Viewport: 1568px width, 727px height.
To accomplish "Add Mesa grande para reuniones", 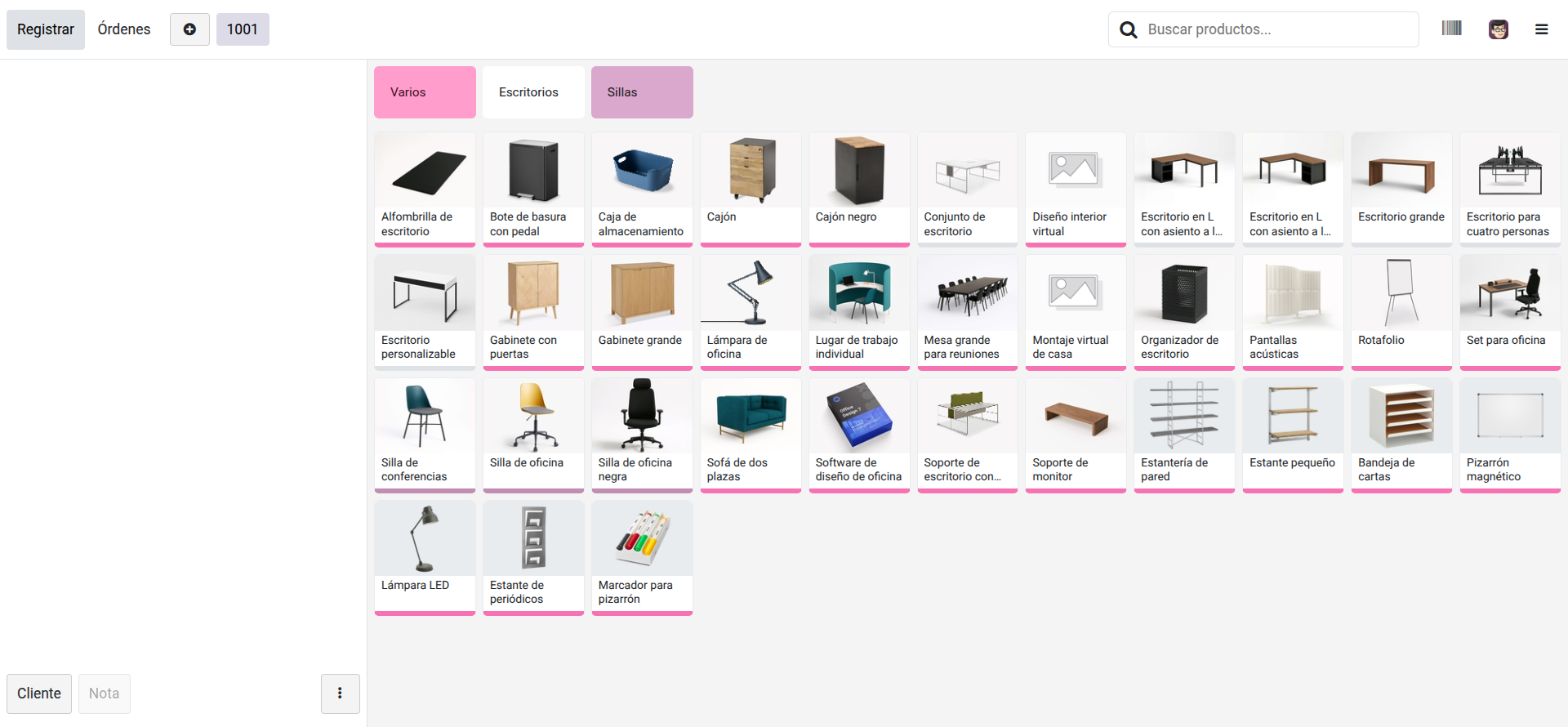I will click(x=968, y=312).
